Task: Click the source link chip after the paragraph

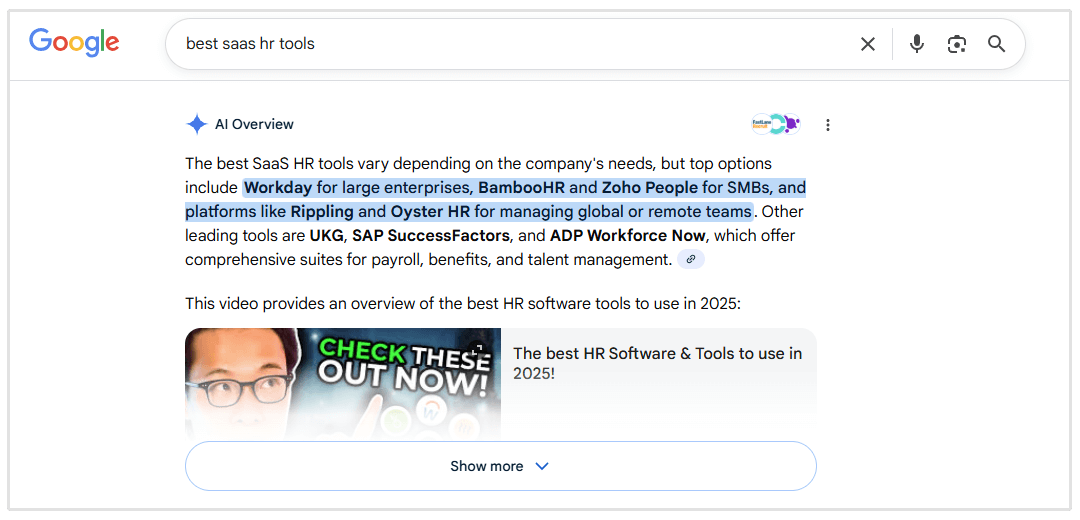Action: (691, 259)
